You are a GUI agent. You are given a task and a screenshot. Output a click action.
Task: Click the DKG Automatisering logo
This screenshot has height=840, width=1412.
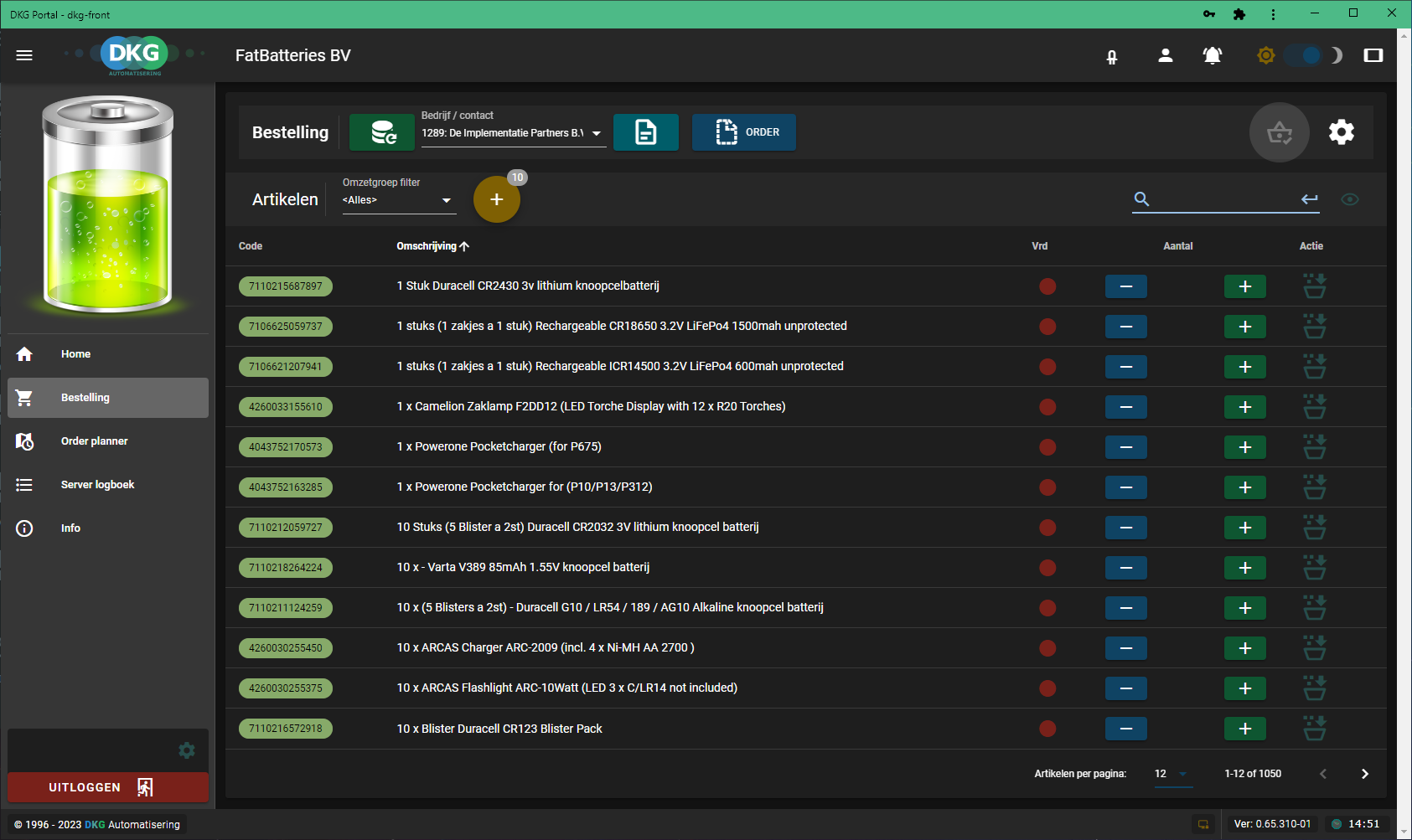[135, 55]
